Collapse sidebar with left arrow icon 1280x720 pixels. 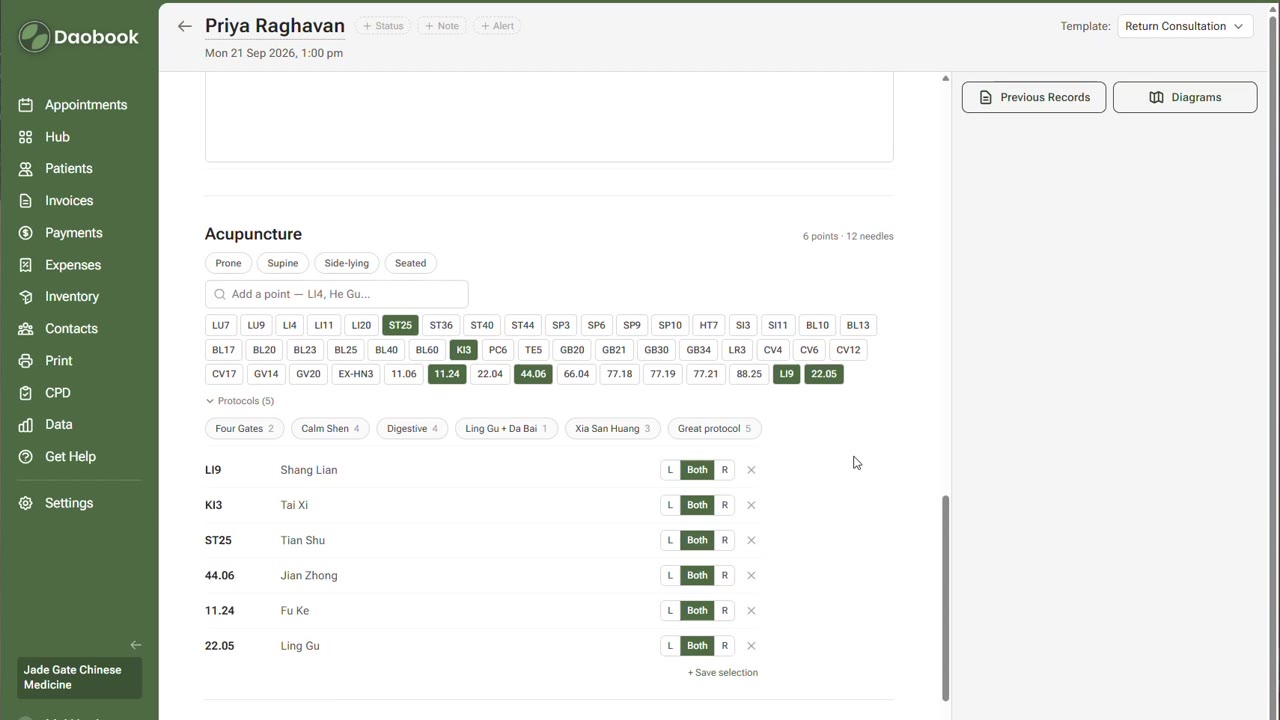coord(136,645)
